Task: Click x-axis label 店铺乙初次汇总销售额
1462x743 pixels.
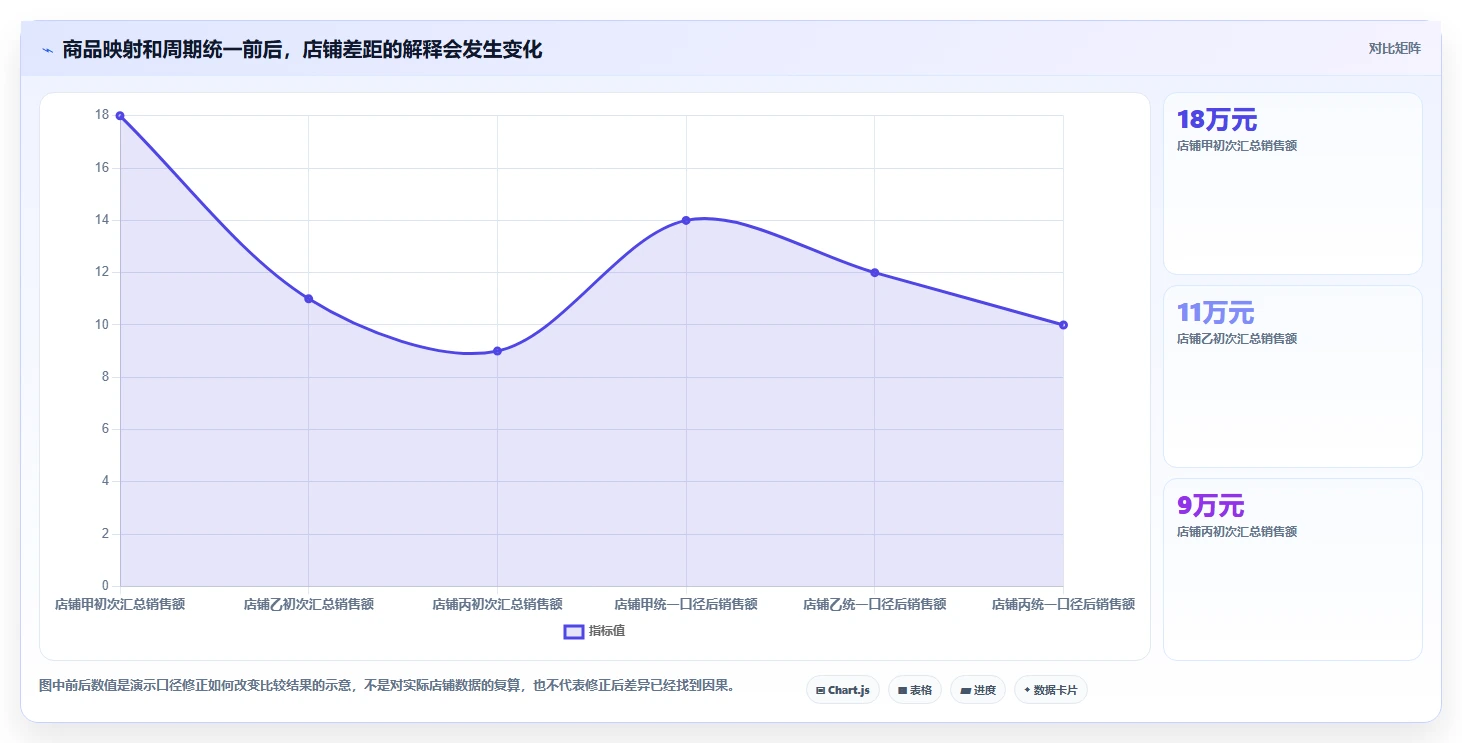Action: [308, 604]
